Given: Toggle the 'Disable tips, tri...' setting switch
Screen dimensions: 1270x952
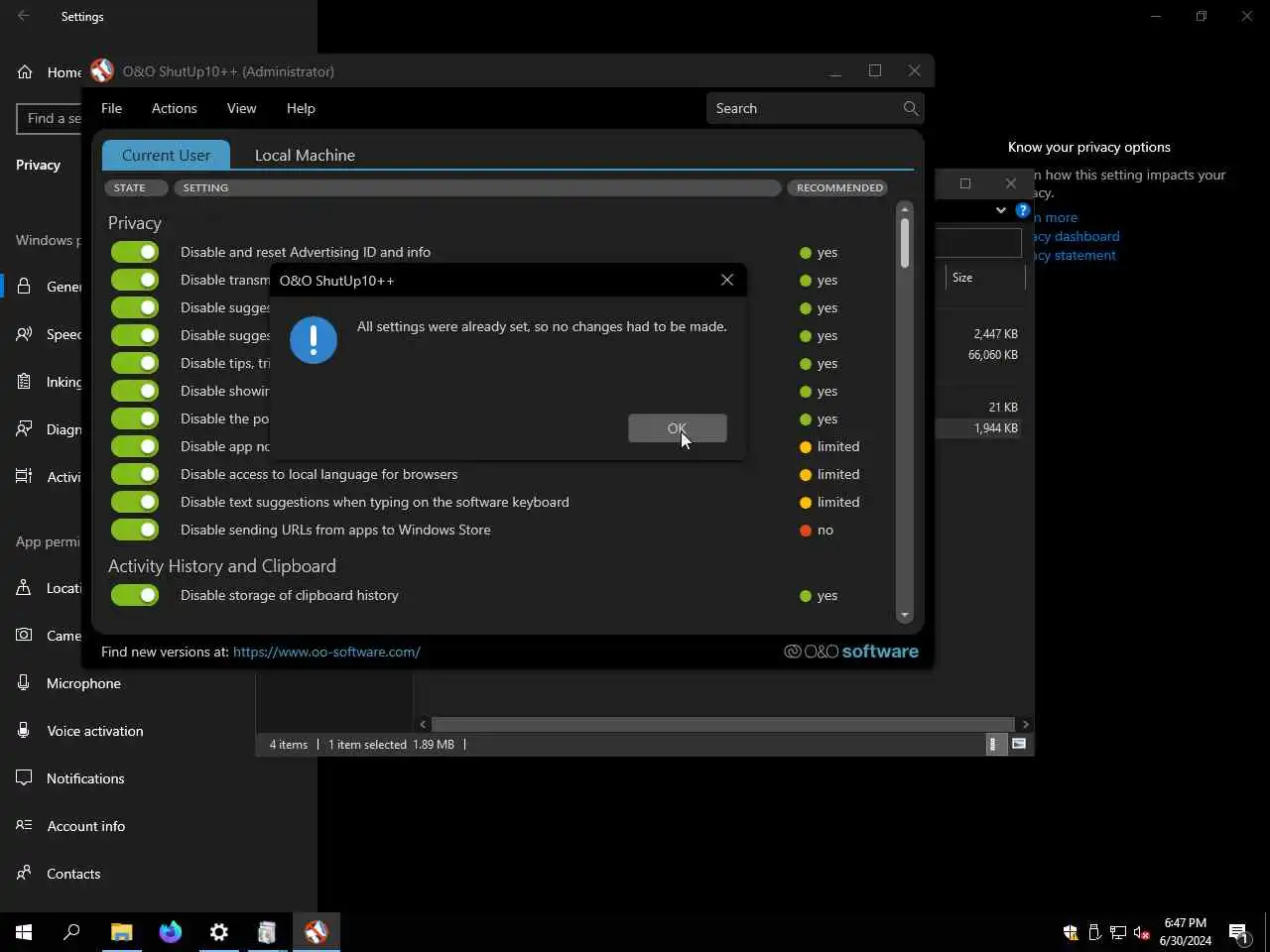Looking at the screenshot, I should (135, 363).
